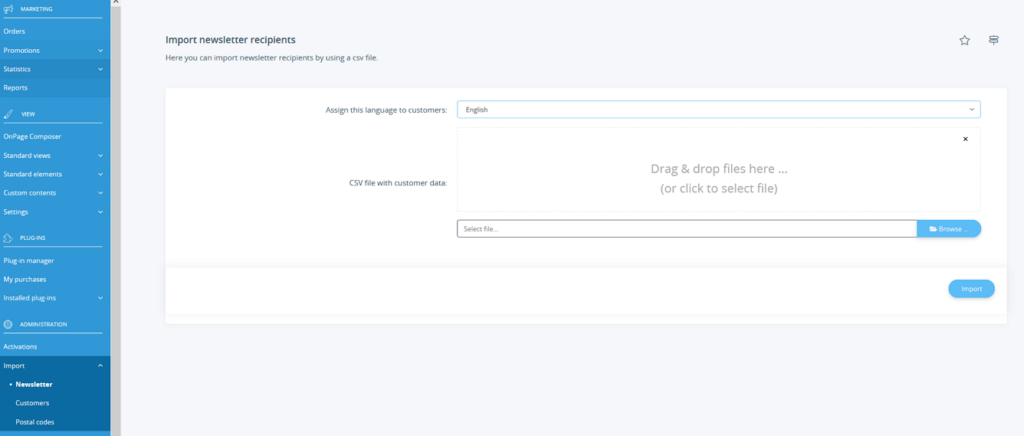The image size is (1024, 436).
Task: Click the View paintbrush icon
Action: pos(8,114)
